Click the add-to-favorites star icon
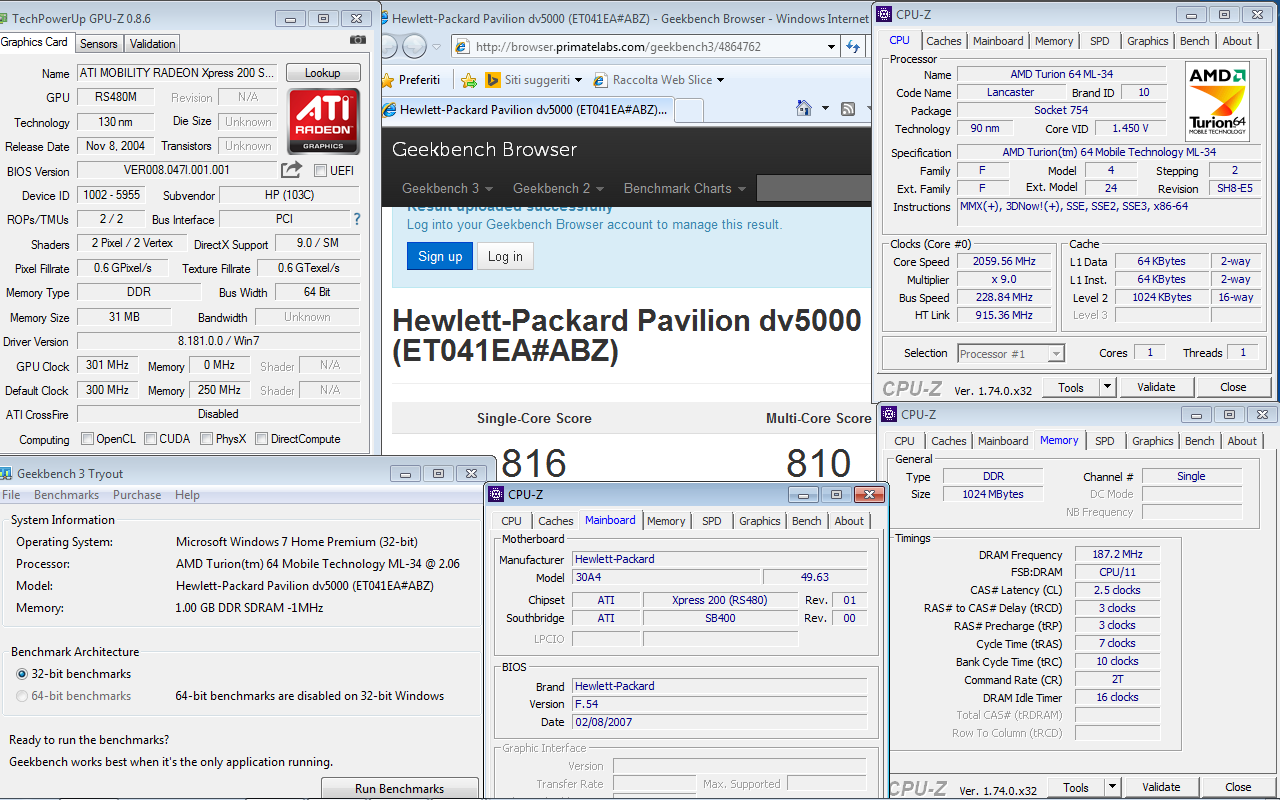 [468, 80]
